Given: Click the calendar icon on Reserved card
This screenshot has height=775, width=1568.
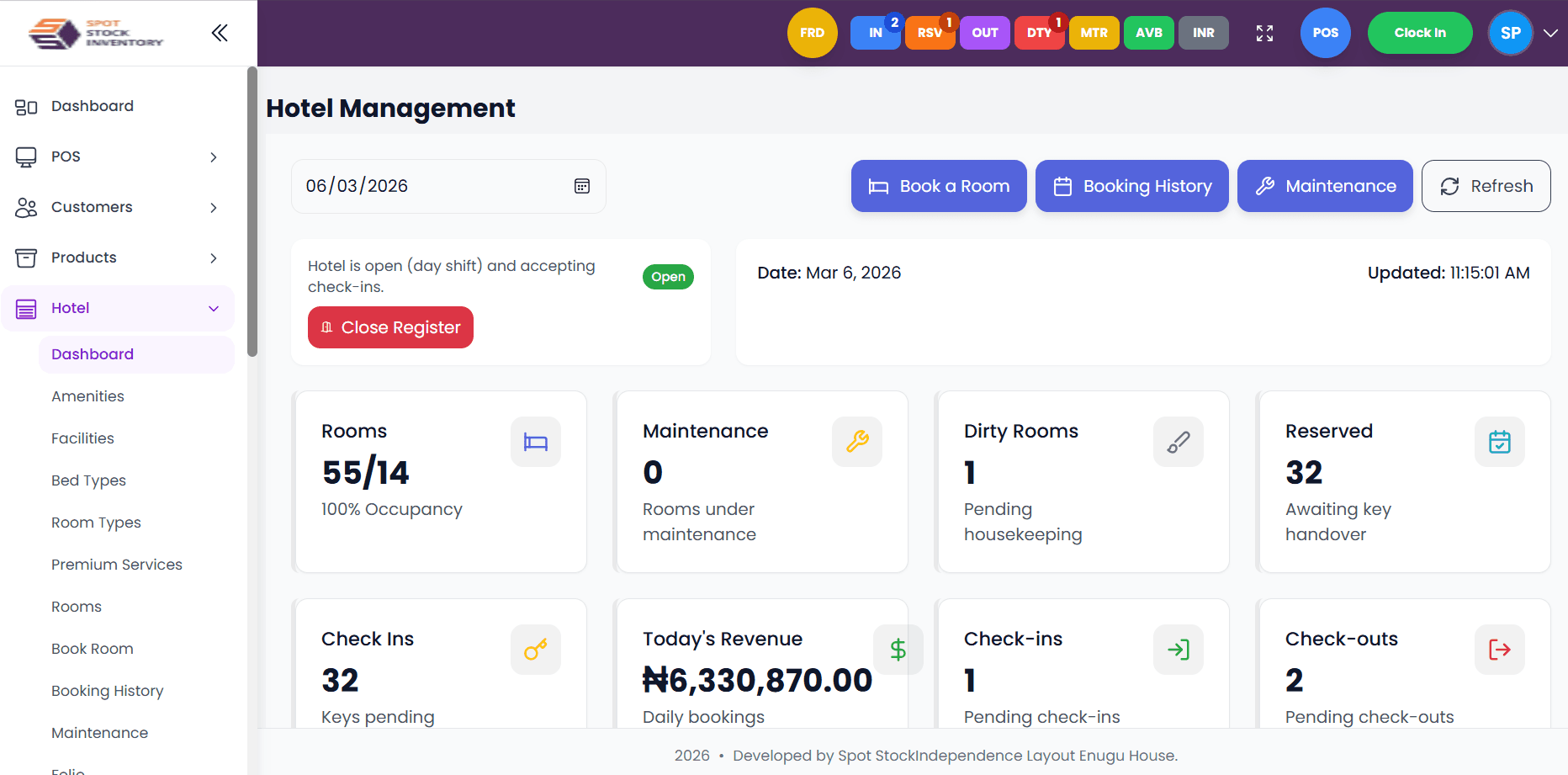Looking at the screenshot, I should tap(1499, 442).
